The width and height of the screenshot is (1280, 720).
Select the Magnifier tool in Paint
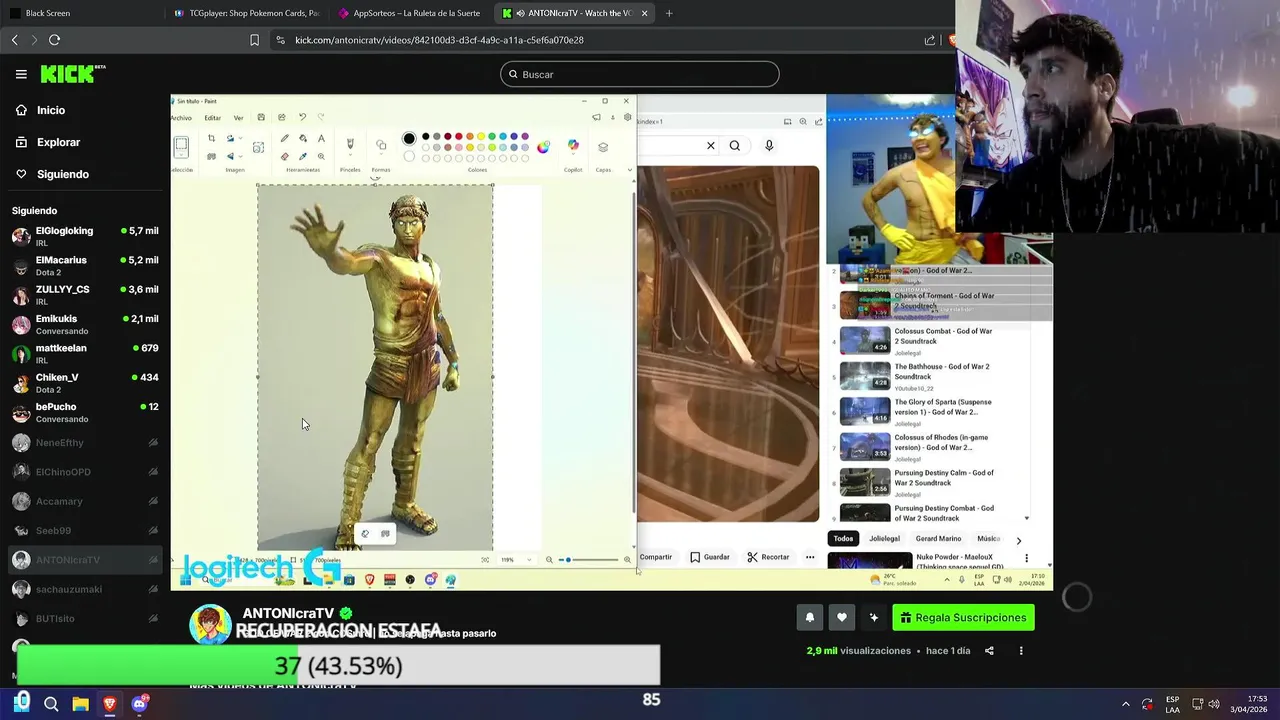coord(321,156)
